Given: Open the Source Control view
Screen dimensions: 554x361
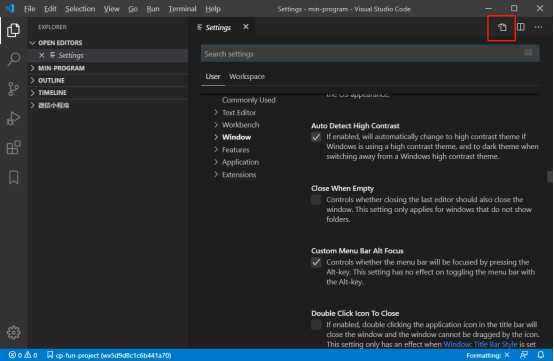Looking at the screenshot, I should point(13,89).
